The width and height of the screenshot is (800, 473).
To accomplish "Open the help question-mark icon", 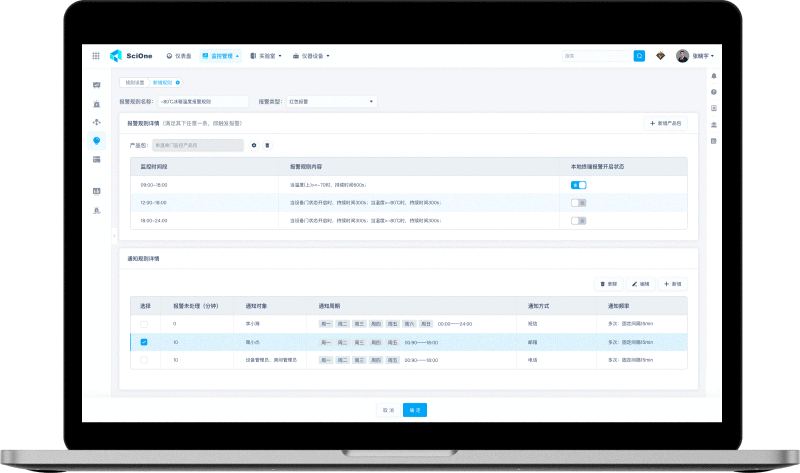I will (714, 92).
